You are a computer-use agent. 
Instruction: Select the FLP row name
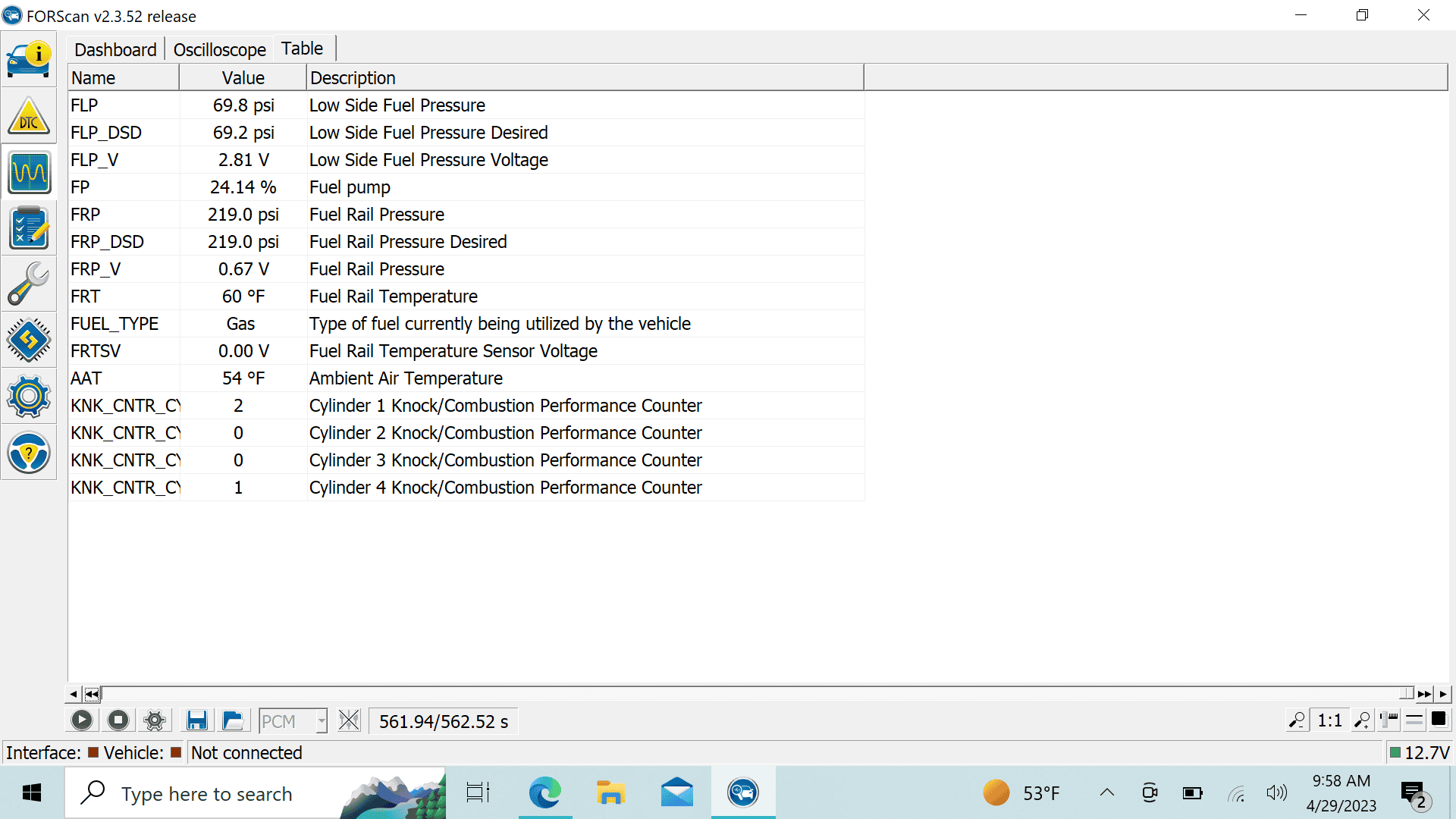pos(84,105)
